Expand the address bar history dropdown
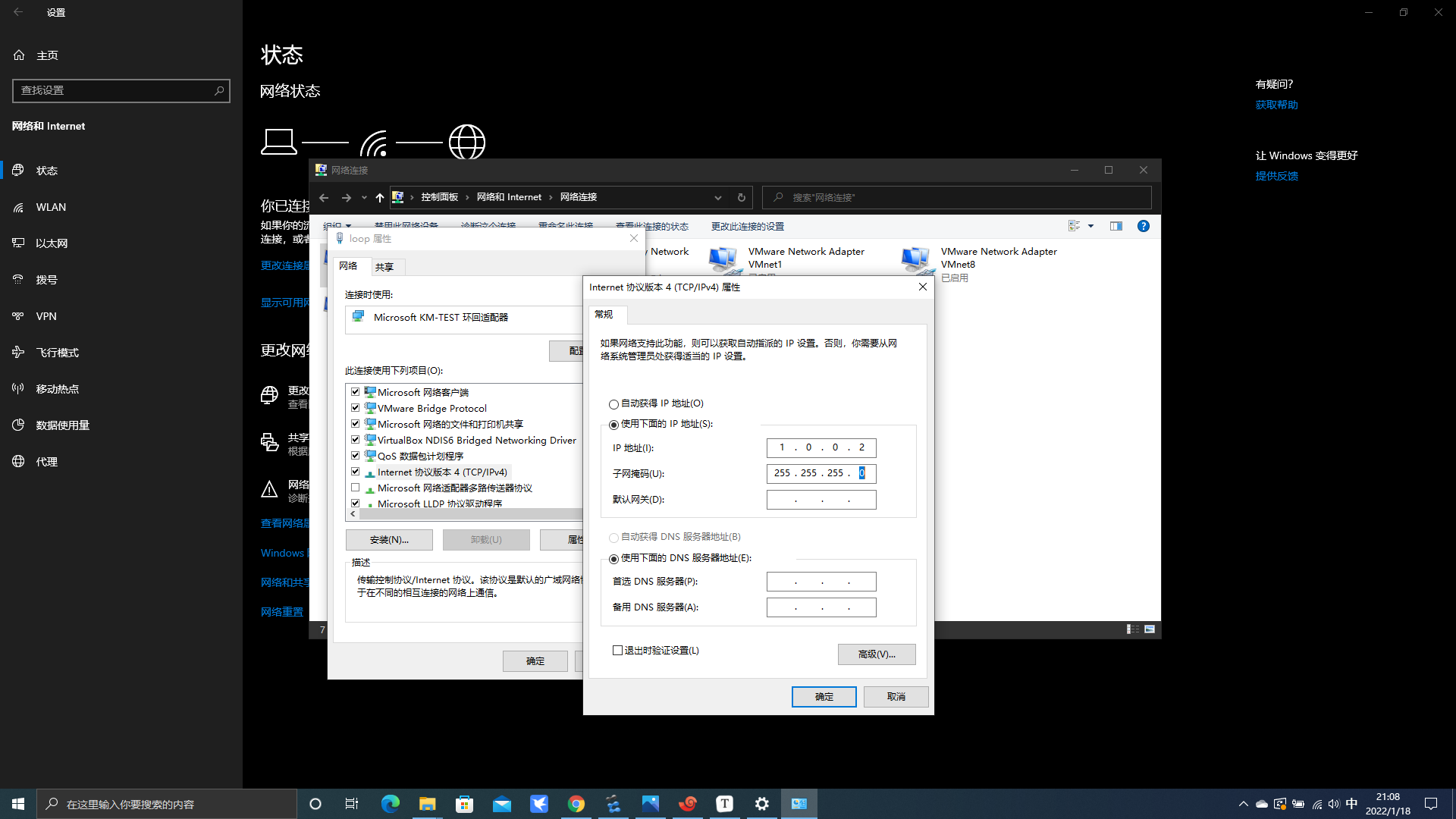 [x=718, y=197]
